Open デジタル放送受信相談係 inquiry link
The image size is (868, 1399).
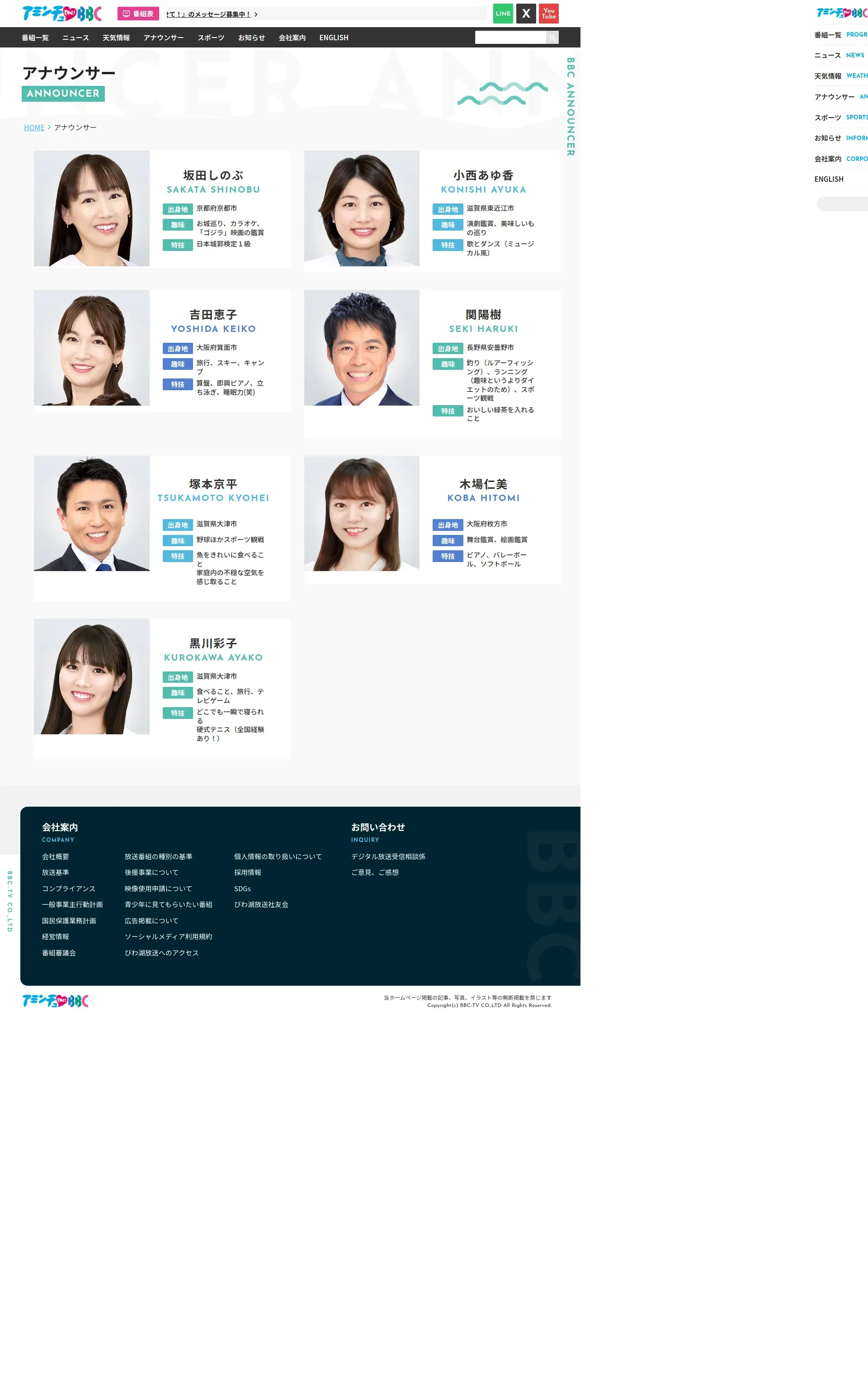388,856
